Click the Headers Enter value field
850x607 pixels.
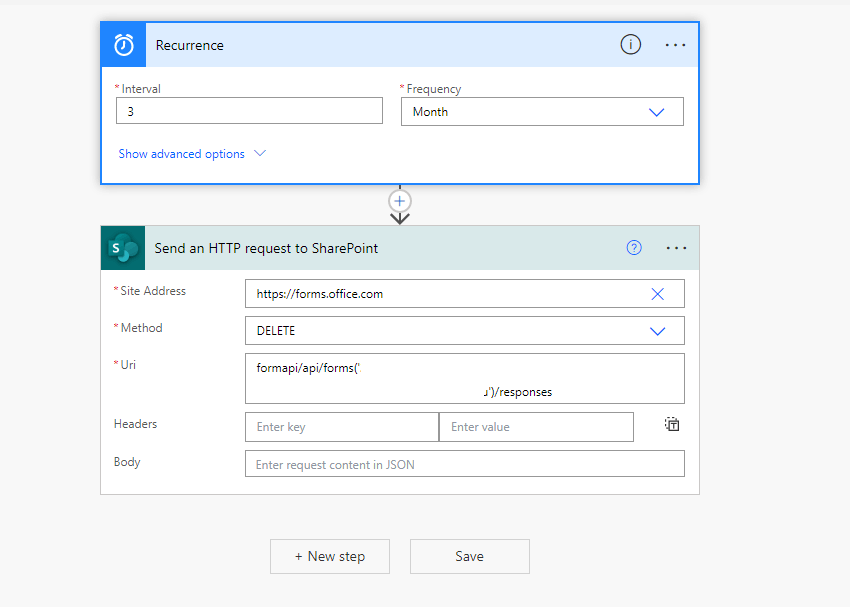(x=536, y=427)
